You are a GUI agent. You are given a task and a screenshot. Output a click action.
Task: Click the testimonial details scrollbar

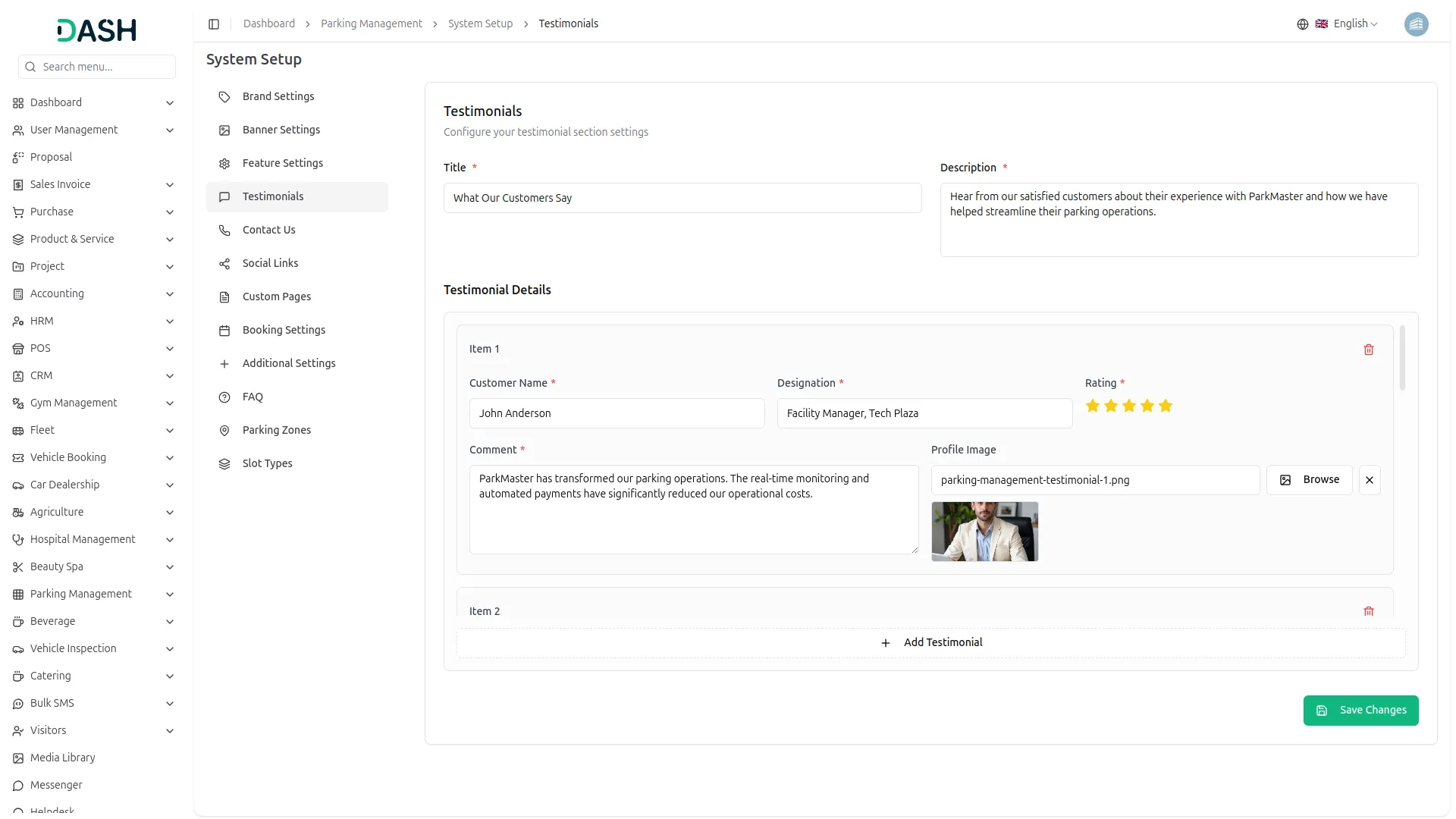point(1402,358)
